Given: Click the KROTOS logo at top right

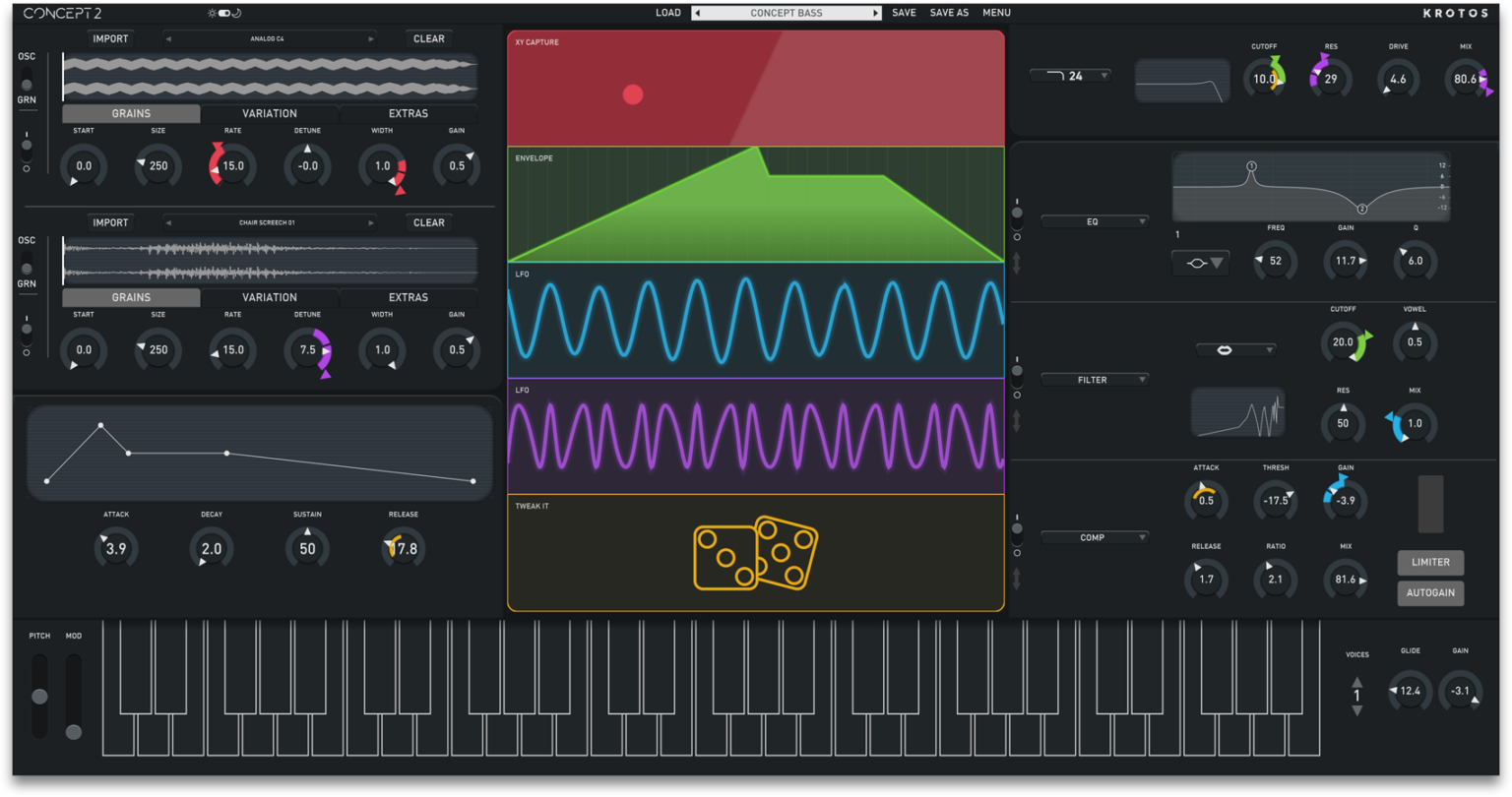Looking at the screenshot, I should [x=1458, y=13].
